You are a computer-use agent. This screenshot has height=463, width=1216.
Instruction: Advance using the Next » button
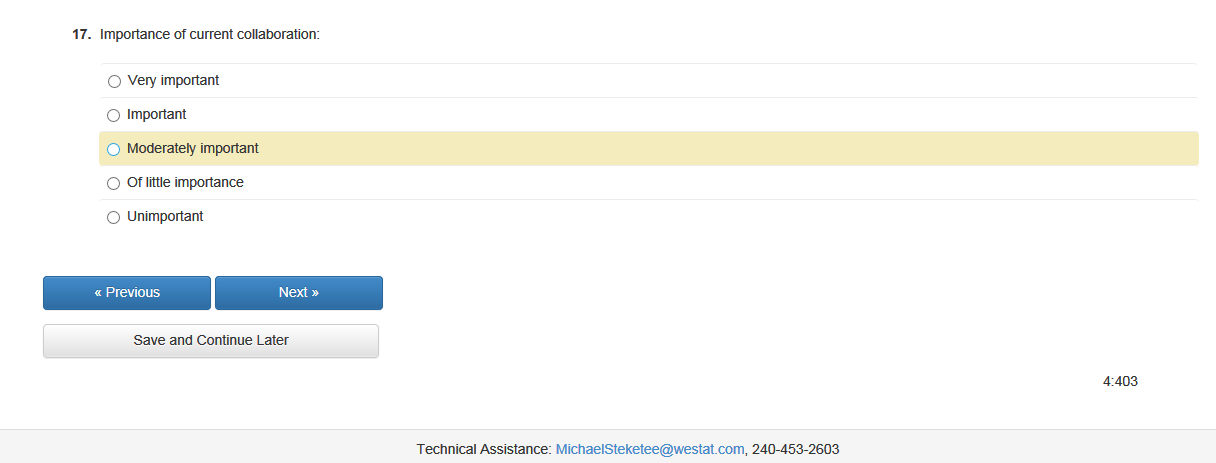(299, 293)
